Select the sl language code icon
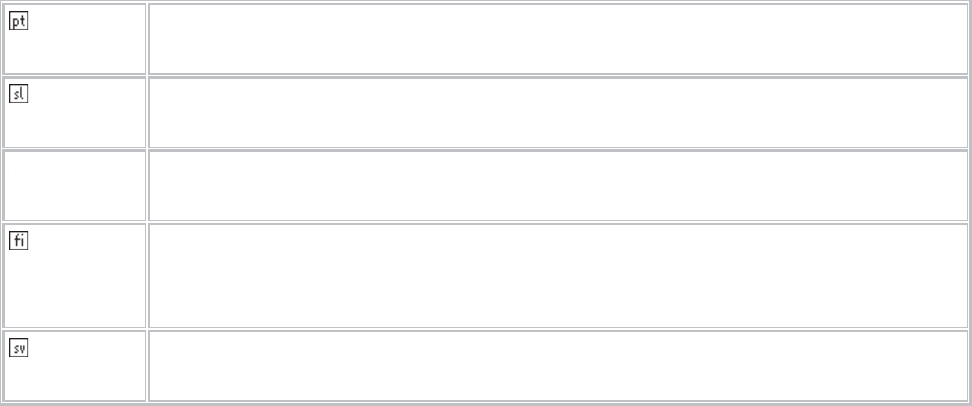 [x=19, y=94]
